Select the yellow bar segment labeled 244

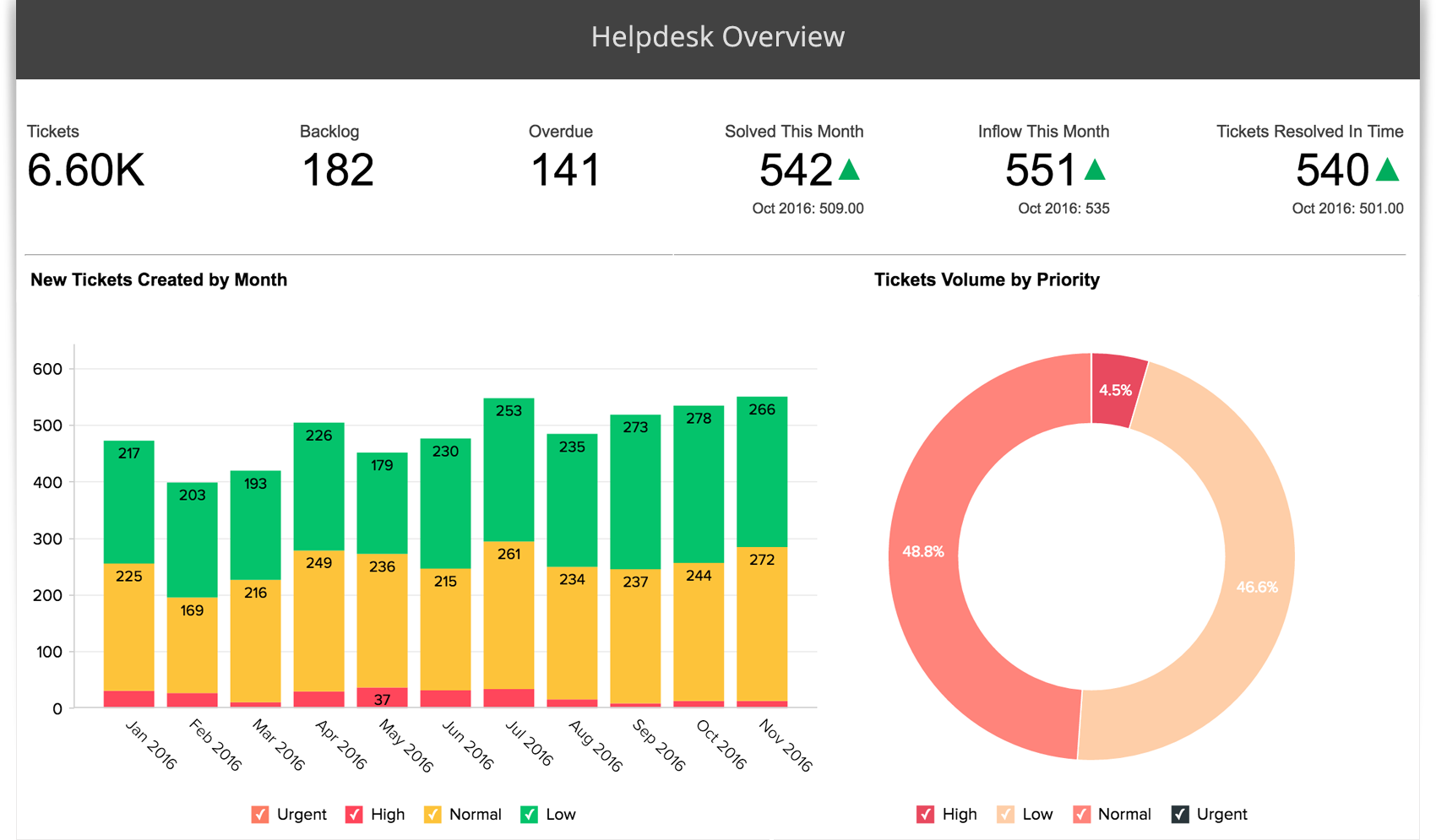[x=699, y=632]
